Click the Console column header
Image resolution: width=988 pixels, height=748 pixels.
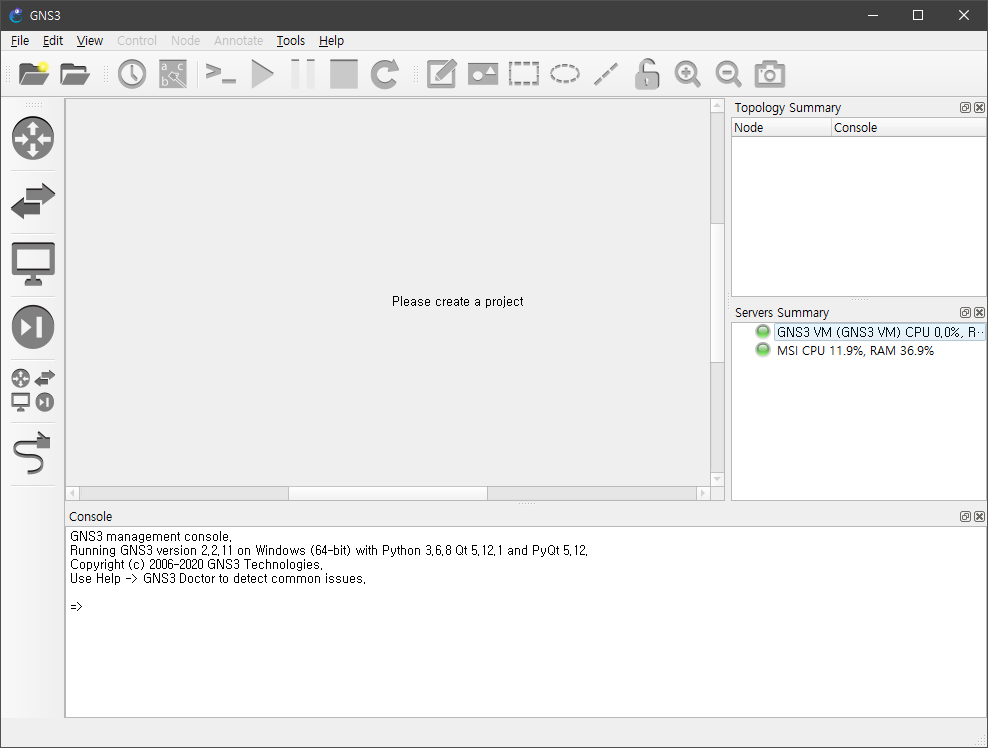[909, 127]
